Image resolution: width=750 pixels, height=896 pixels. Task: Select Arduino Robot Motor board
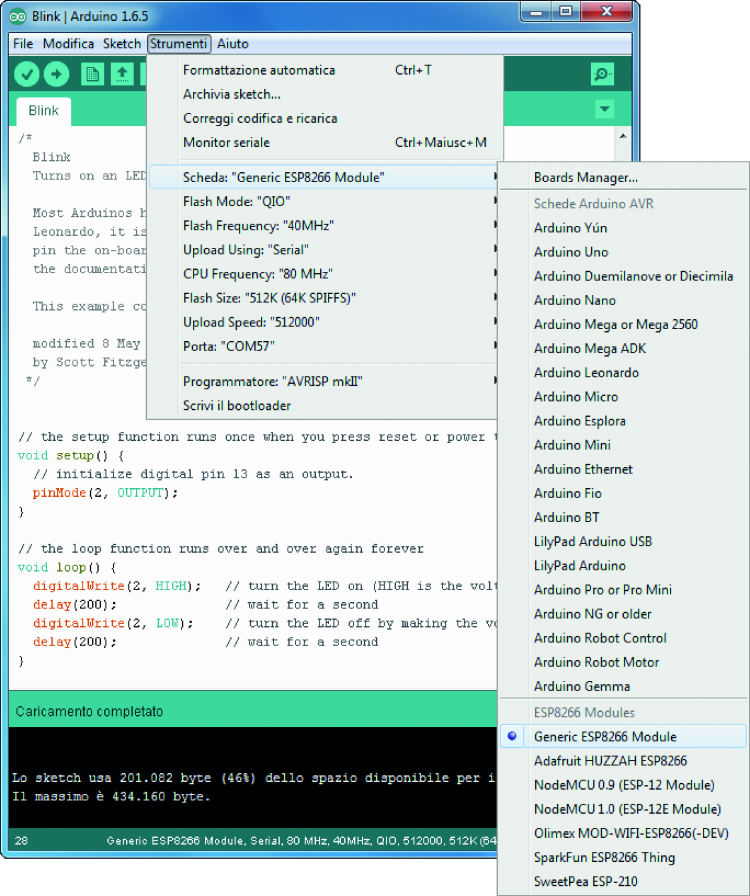click(x=623, y=662)
